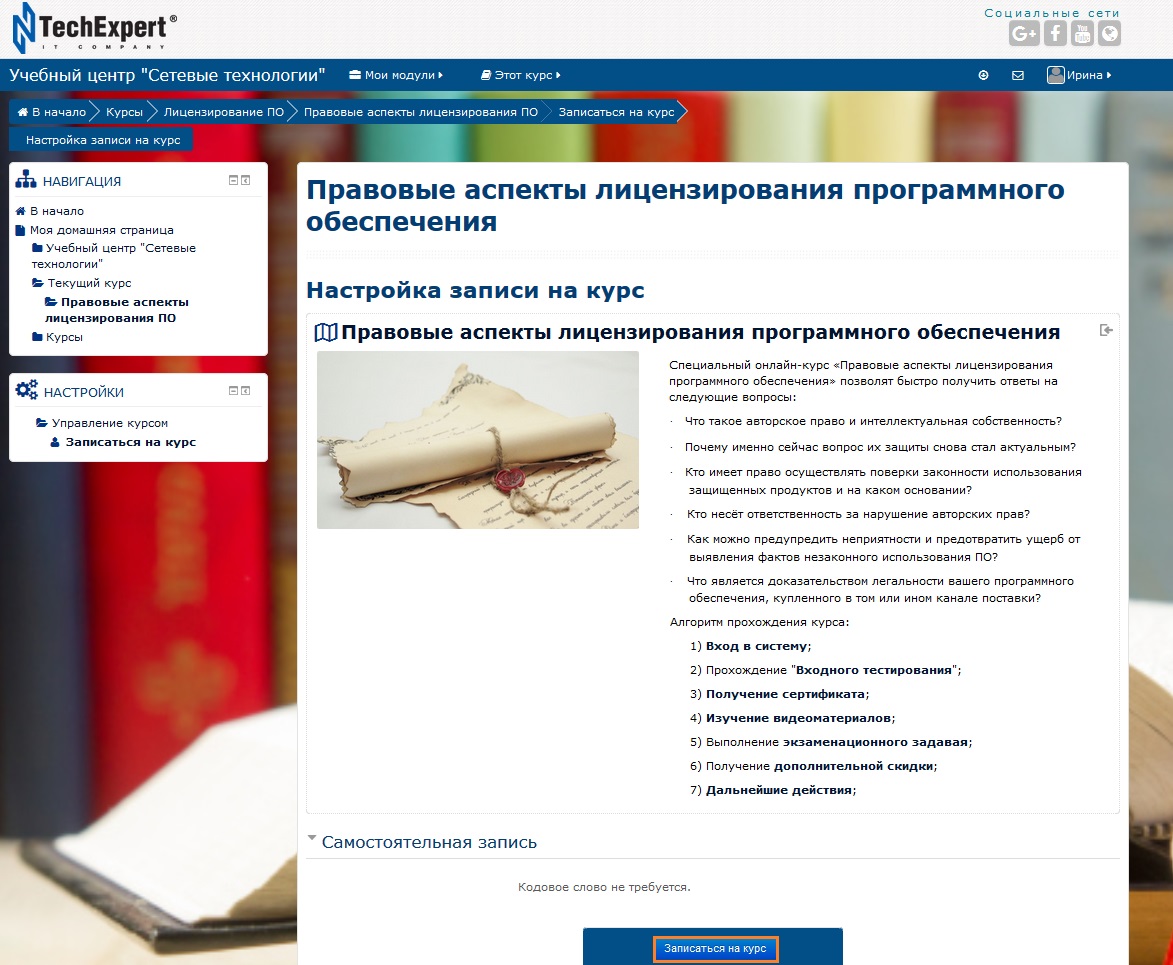The height and width of the screenshot is (965, 1173).
Task: Collapse 'Управление курсом' settings node
Action: coord(42,423)
